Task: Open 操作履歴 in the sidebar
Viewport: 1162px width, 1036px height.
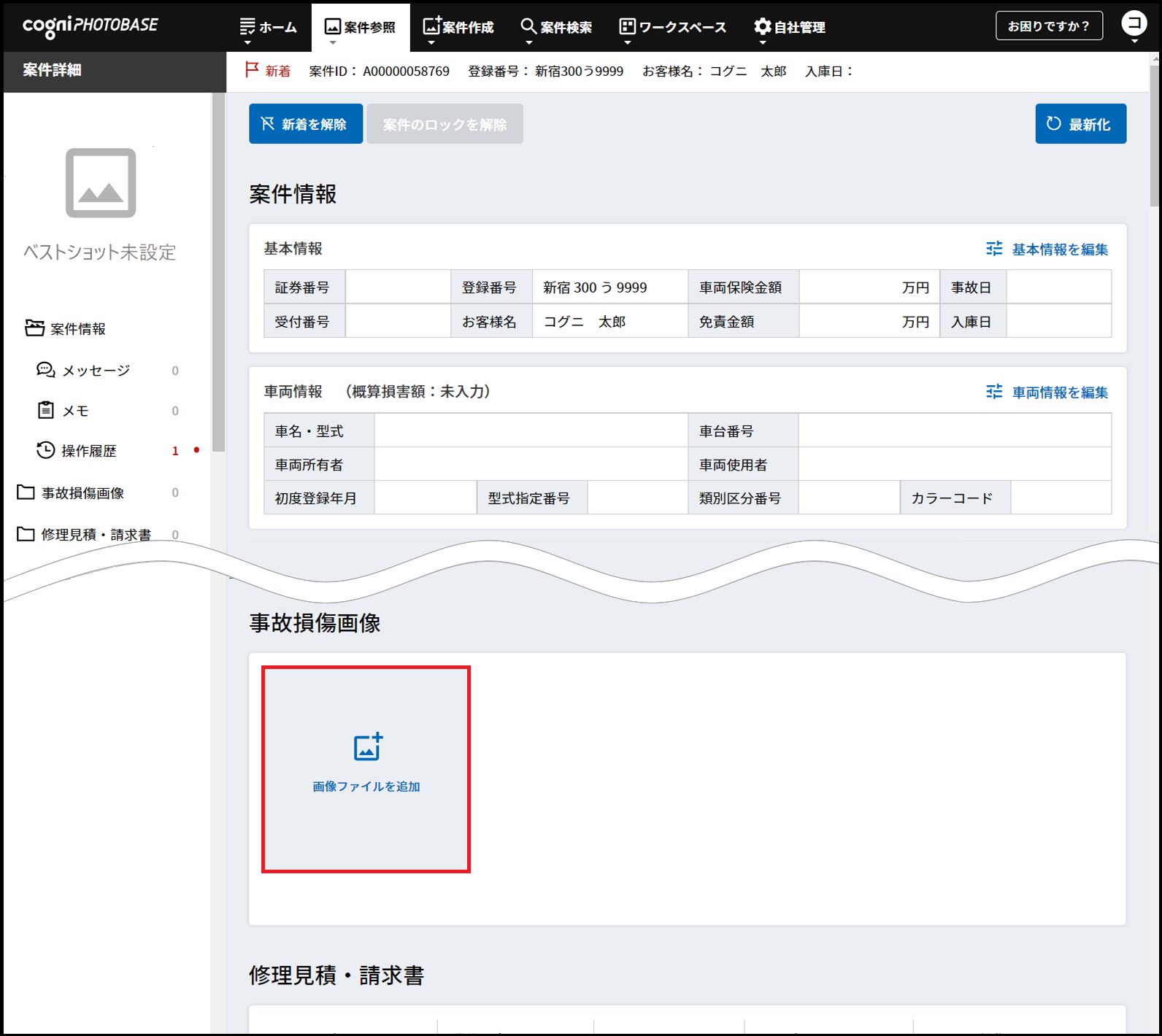Action: click(x=77, y=451)
